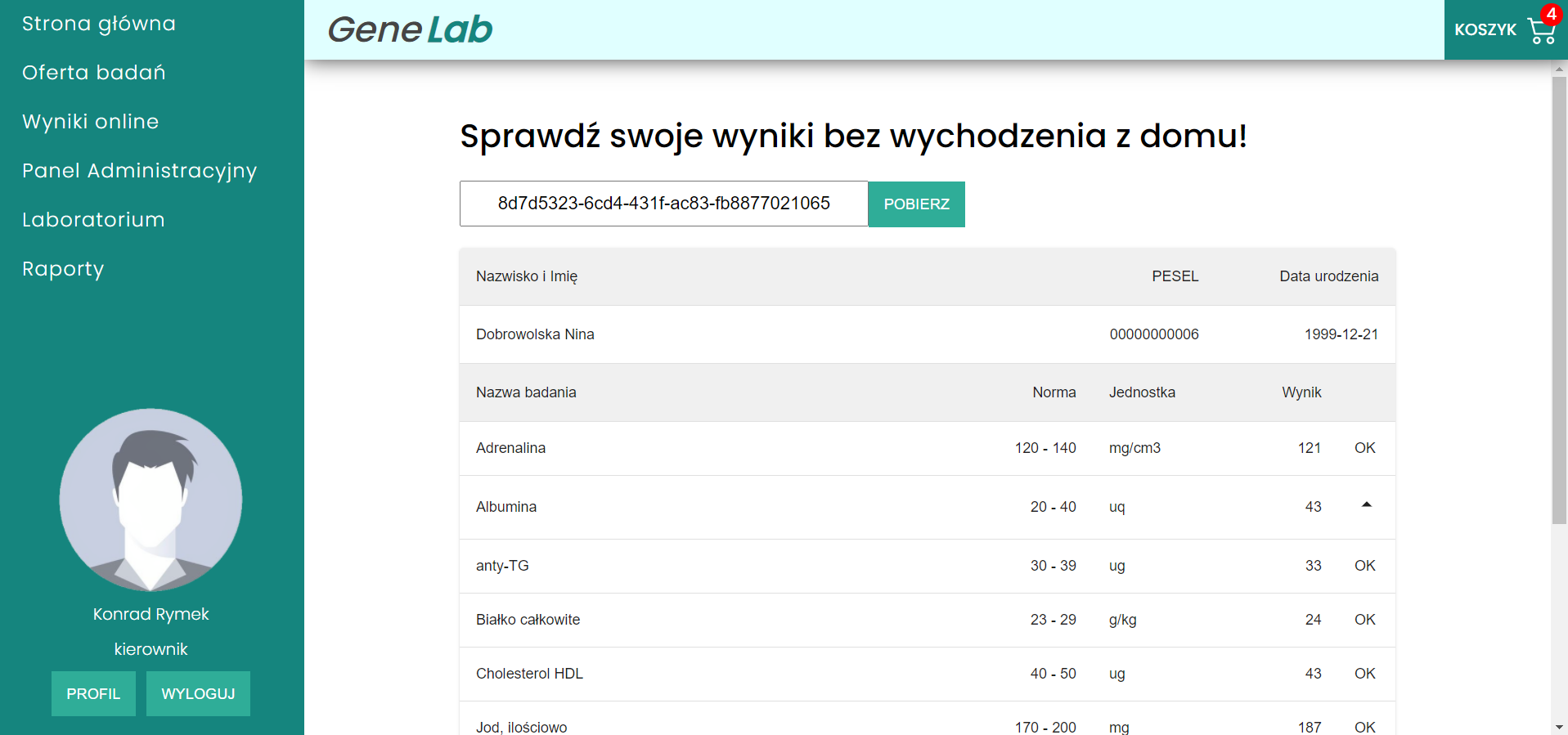
Task: Click the red cart badge showing 4
Action: point(1551,14)
